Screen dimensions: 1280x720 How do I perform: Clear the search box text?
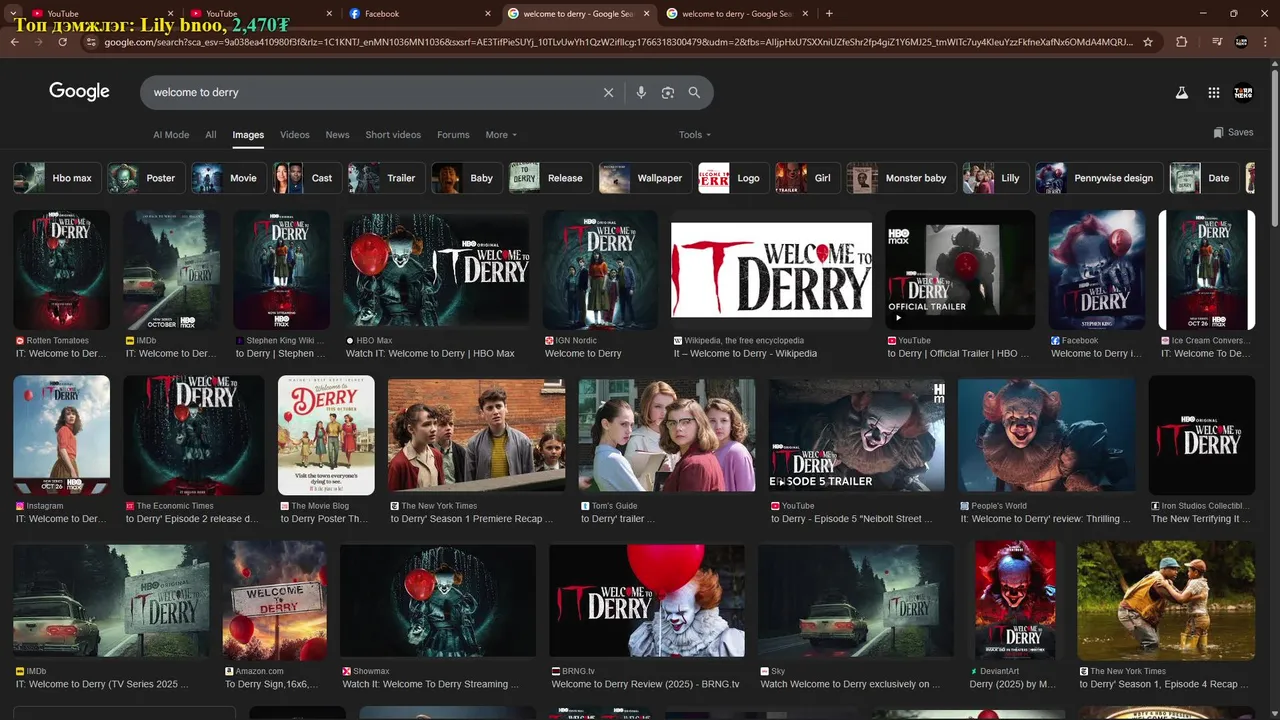(x=608, y=92)
